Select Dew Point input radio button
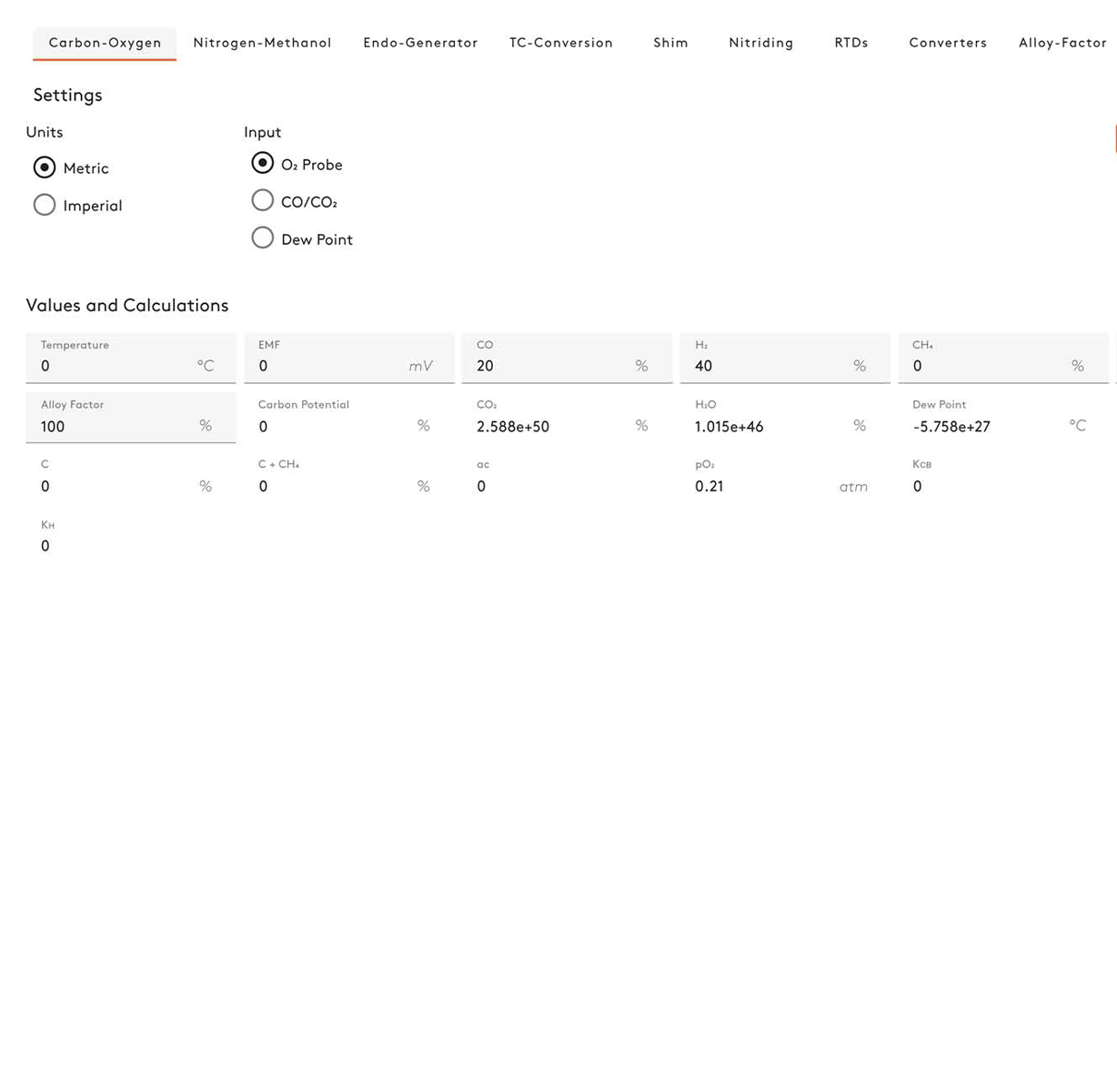1117x1092 pixels. click(x=262, y=238)
